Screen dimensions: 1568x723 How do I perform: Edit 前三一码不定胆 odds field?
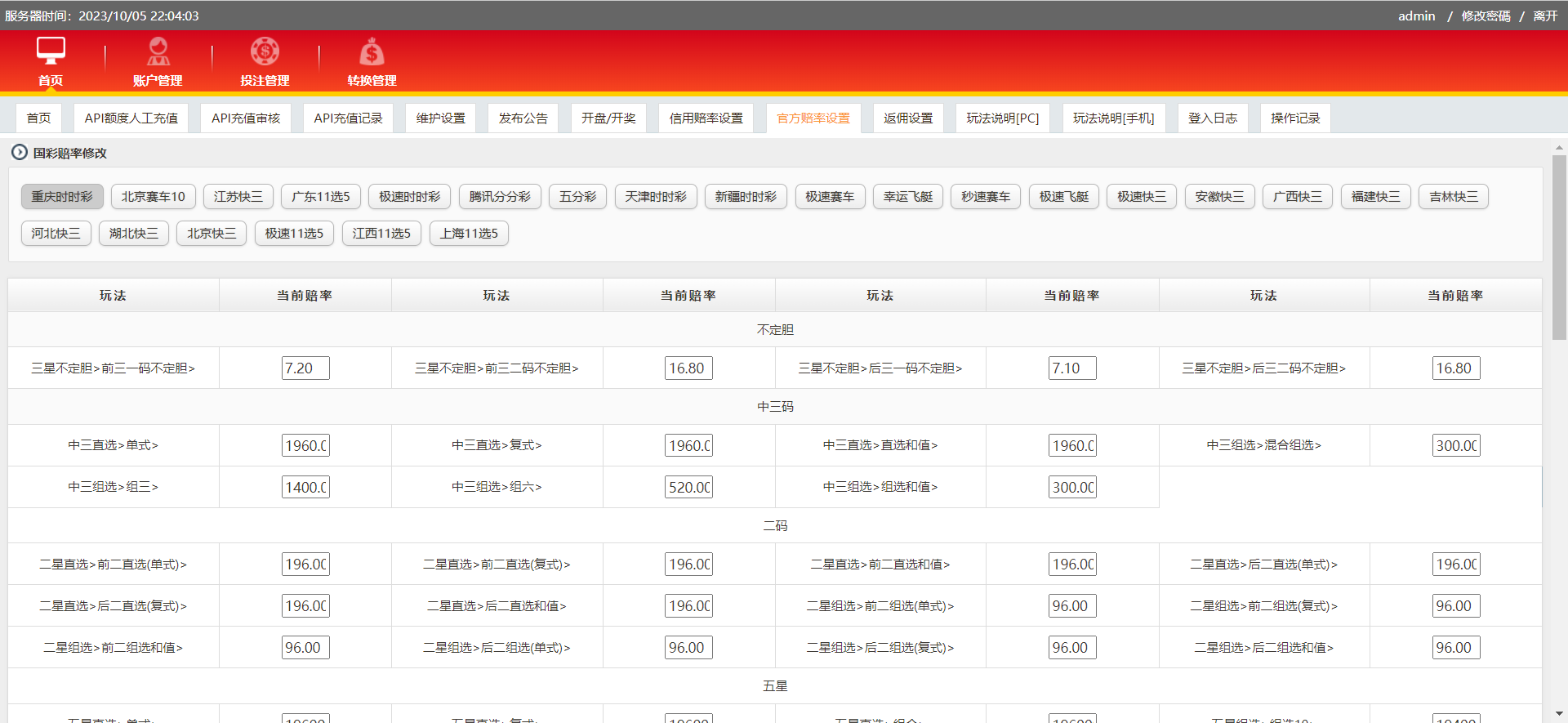pos(305,368)
